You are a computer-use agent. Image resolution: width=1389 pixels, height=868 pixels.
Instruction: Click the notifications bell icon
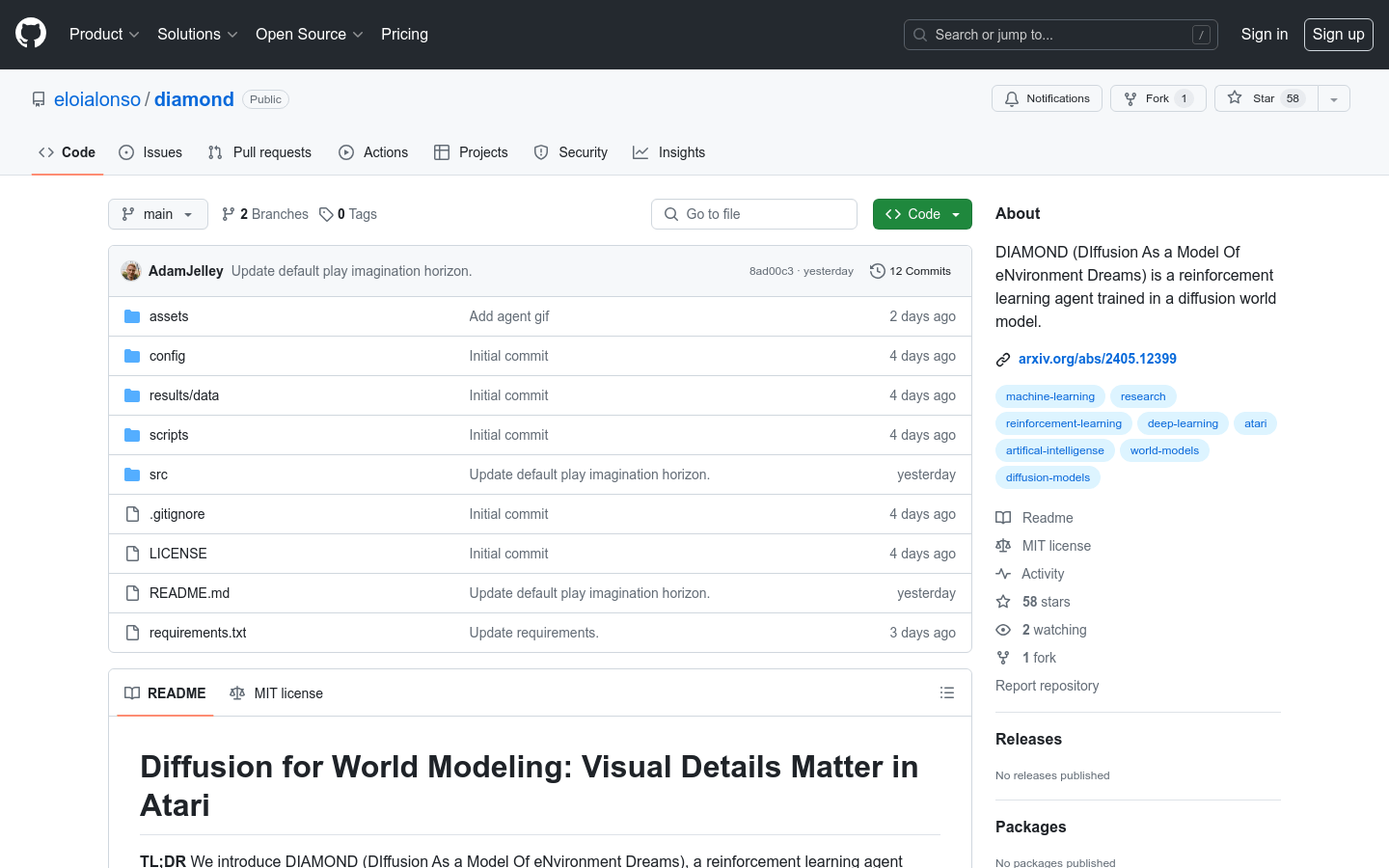(1012, 98)
